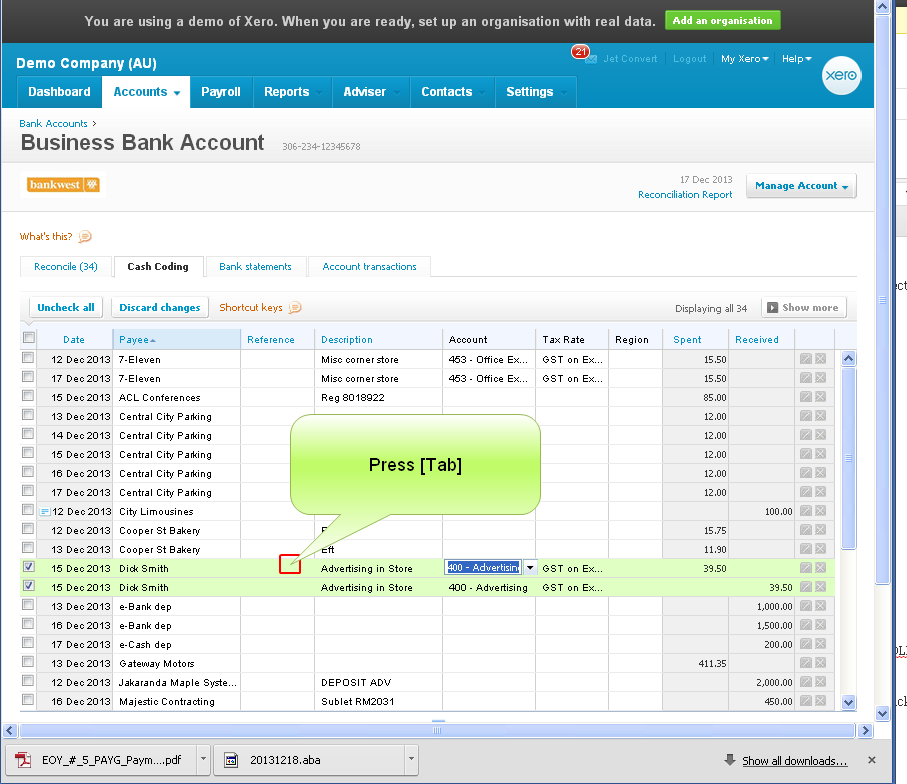The height and width of the screenshot is (784, 907).
Task: Expand the Account combo box arrow for Dick Smith
Action: (529, 568)
